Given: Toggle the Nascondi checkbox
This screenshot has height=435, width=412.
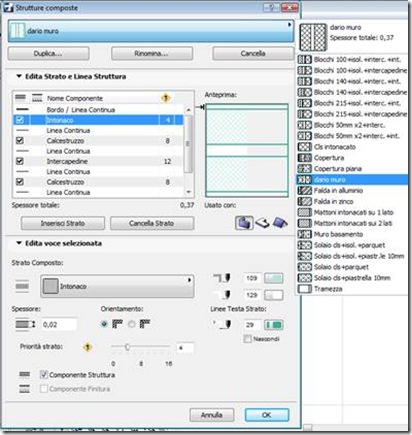Looking at the screenshot, I should (x=247, y=339).
